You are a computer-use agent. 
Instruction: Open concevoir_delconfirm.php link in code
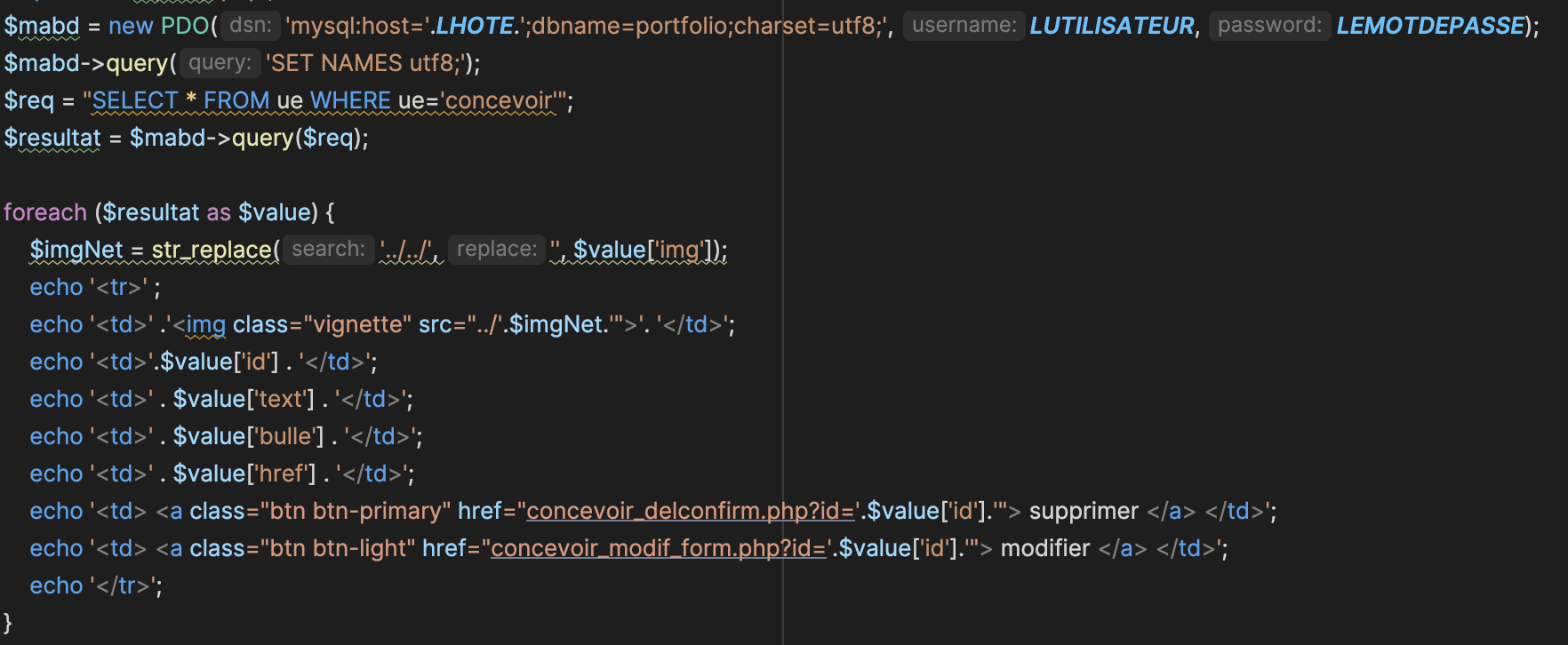coord(691,511)
